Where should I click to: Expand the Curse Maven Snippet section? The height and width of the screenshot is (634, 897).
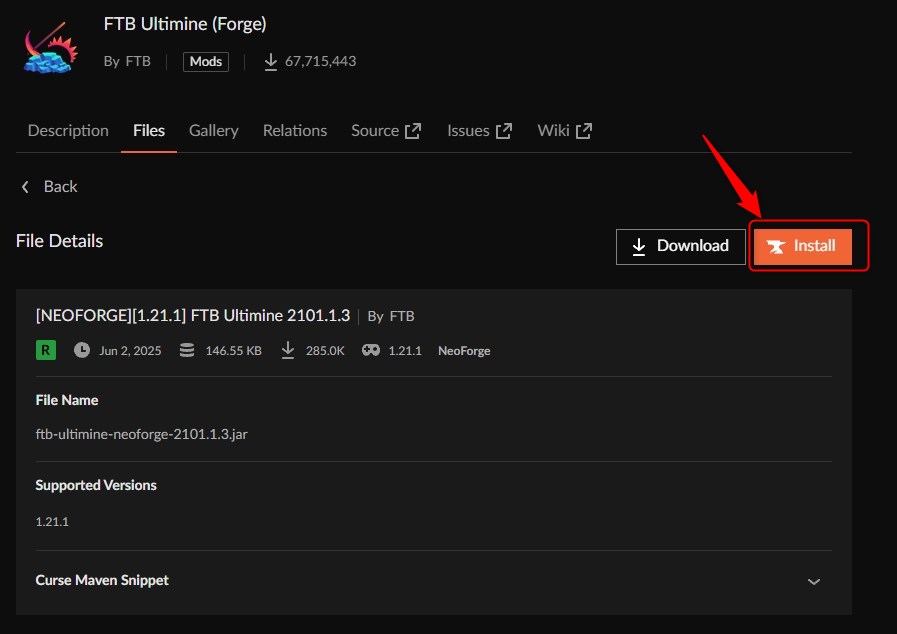(x=434, y=581)
